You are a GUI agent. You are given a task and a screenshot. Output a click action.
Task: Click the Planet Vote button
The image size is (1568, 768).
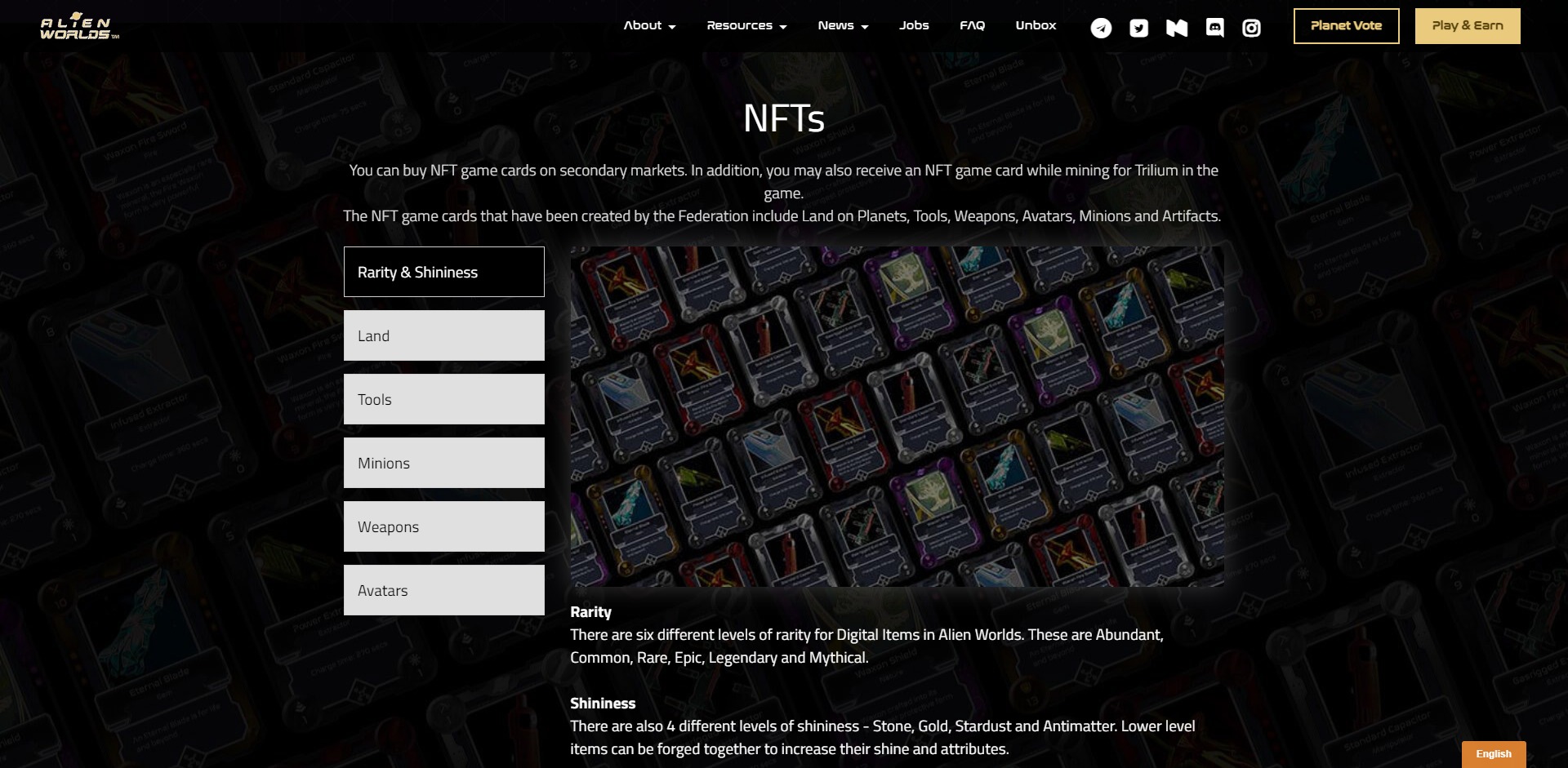point(1347,26)
